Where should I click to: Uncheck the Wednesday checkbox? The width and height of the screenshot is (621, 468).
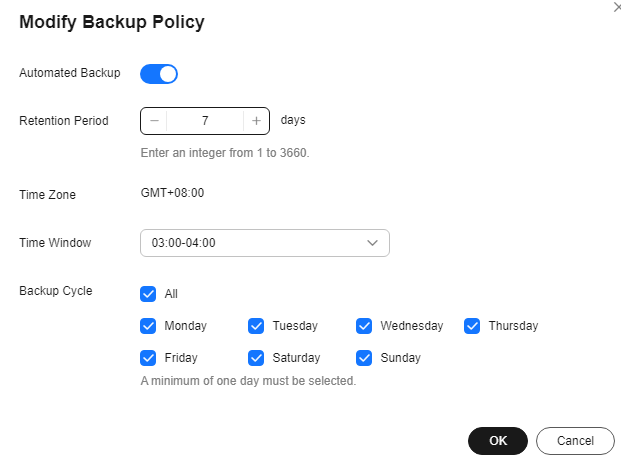click(x=365, y=326)
